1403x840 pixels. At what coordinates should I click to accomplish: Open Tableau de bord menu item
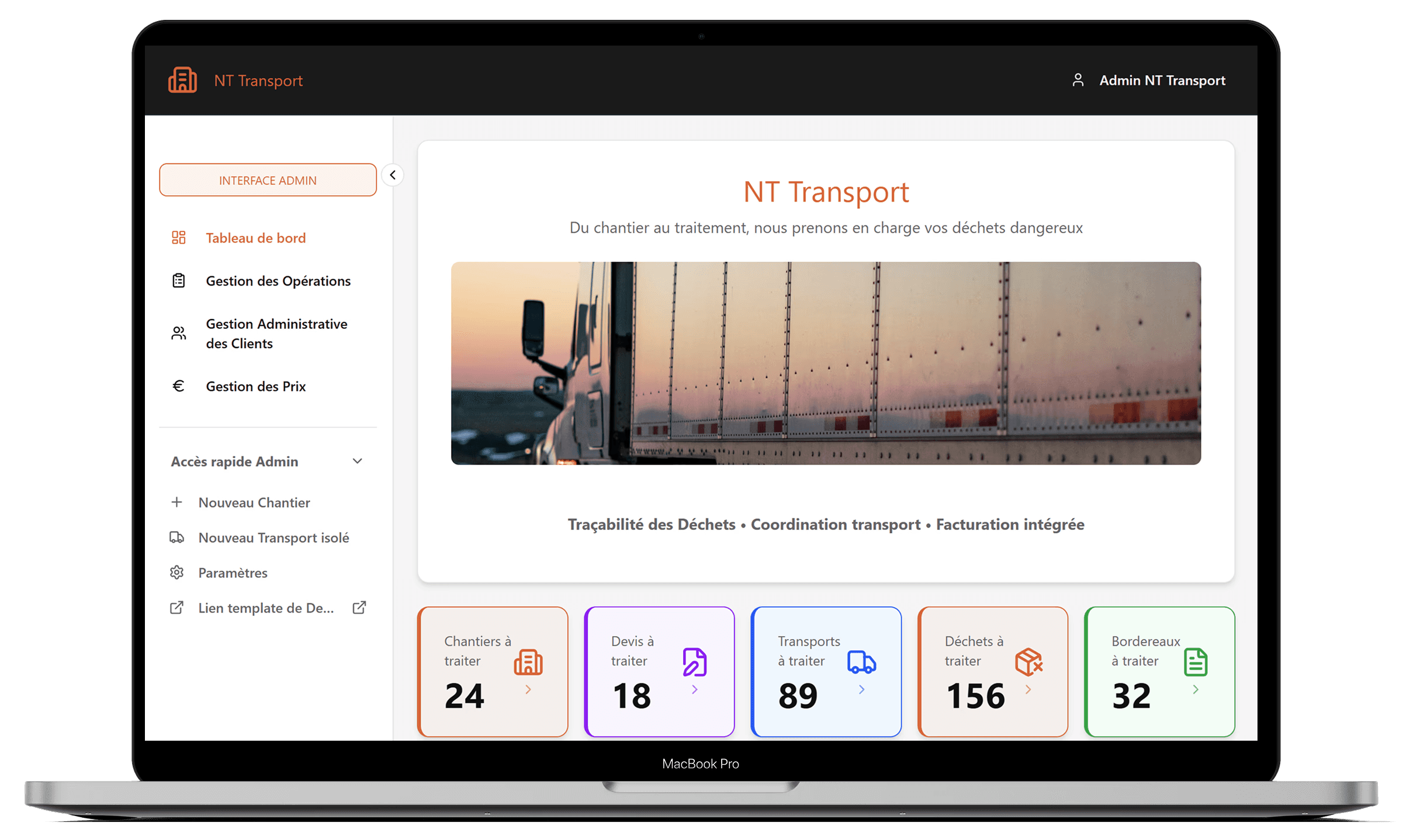pyautogui.click(x=255, y=238)
